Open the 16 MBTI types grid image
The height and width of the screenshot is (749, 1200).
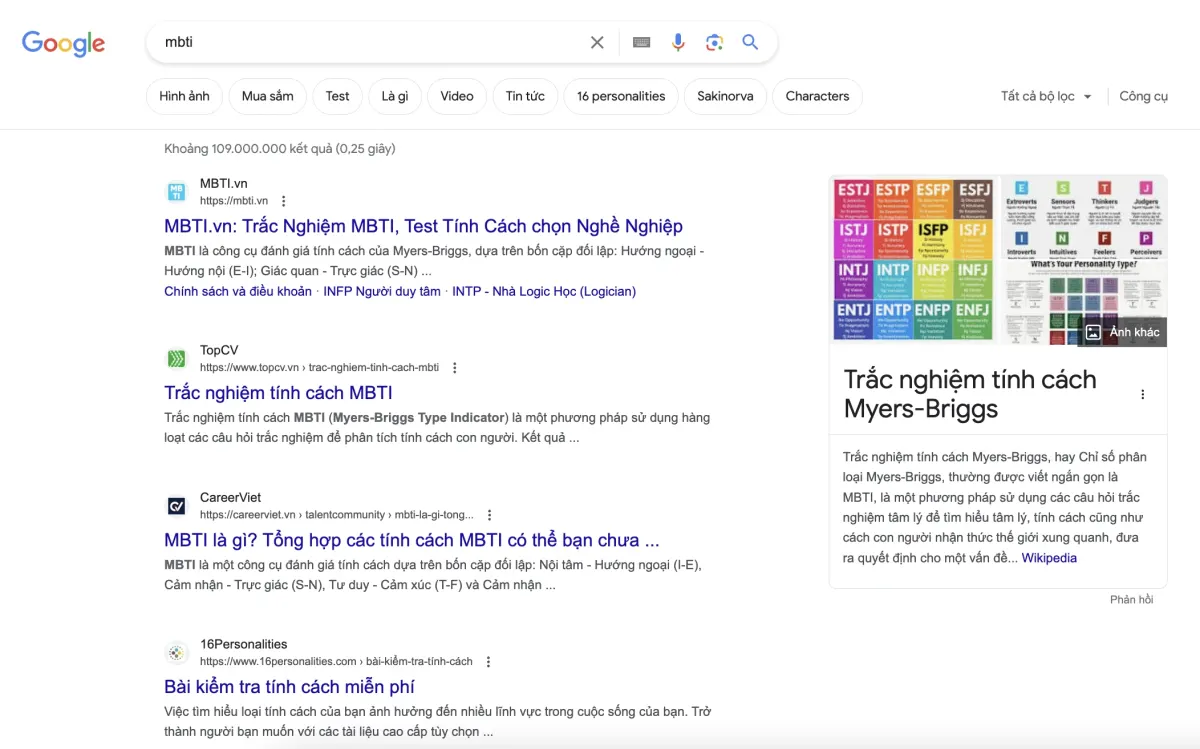[914, 261]
